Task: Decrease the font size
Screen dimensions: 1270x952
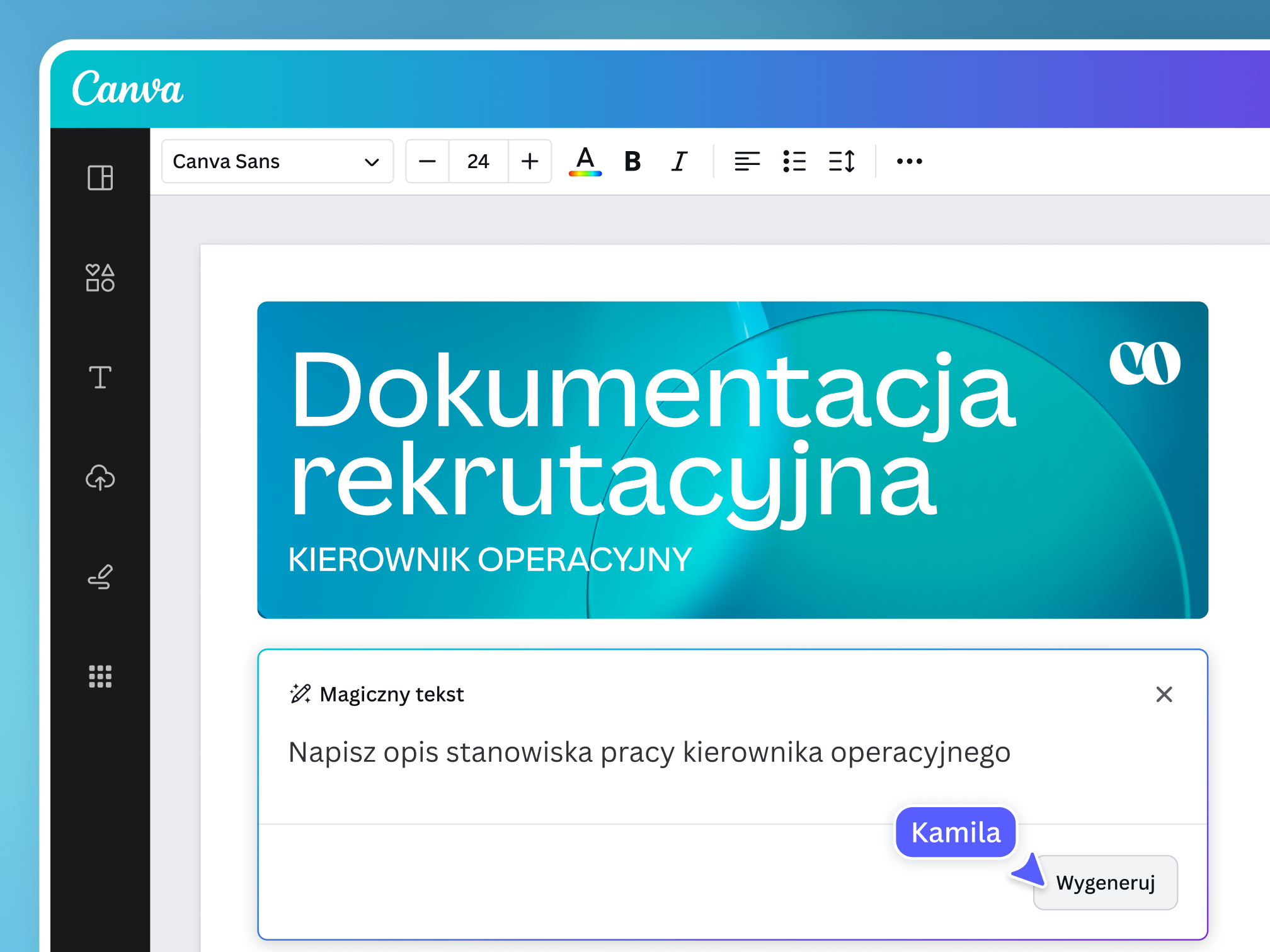Action: pyautogui.click(x=427, y=161)
